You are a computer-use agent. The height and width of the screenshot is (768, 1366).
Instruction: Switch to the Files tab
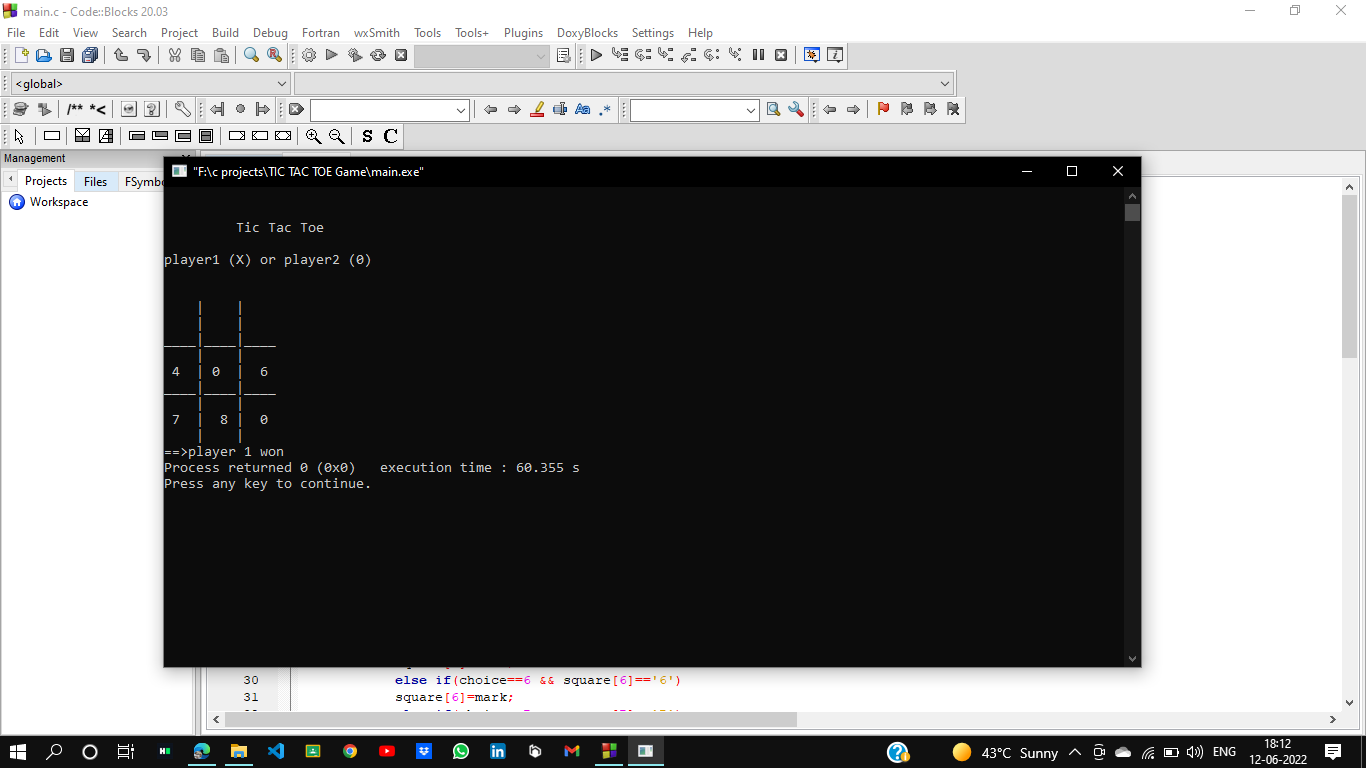[95, 181]
